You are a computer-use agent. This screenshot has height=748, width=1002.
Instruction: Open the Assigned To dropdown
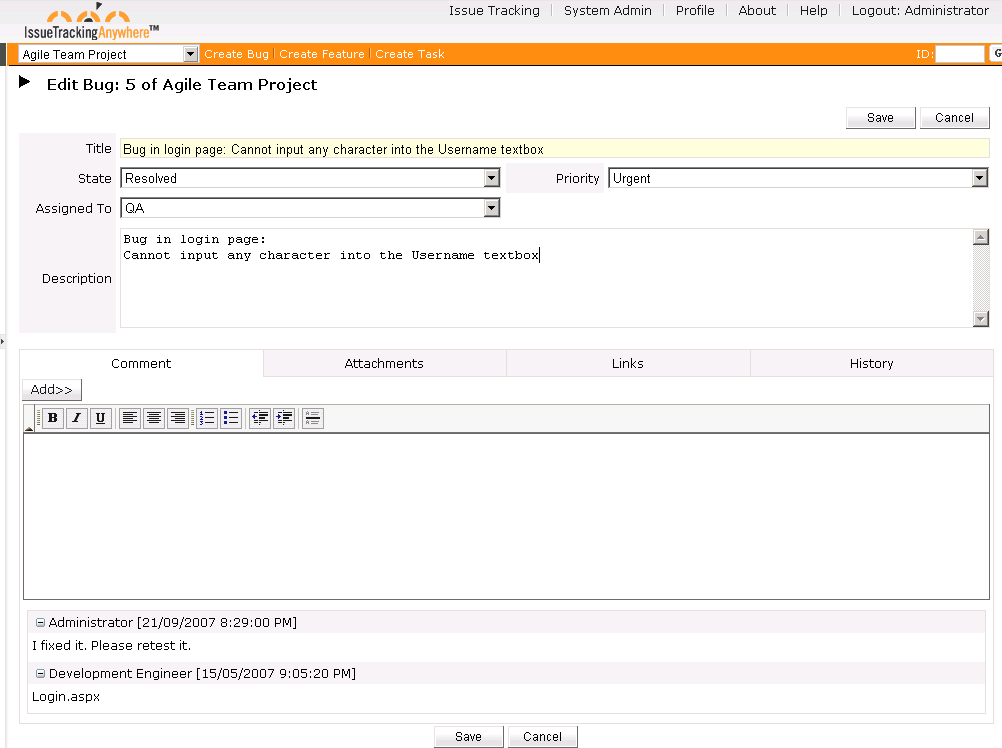pyautogui.click(x=491, y=208)
